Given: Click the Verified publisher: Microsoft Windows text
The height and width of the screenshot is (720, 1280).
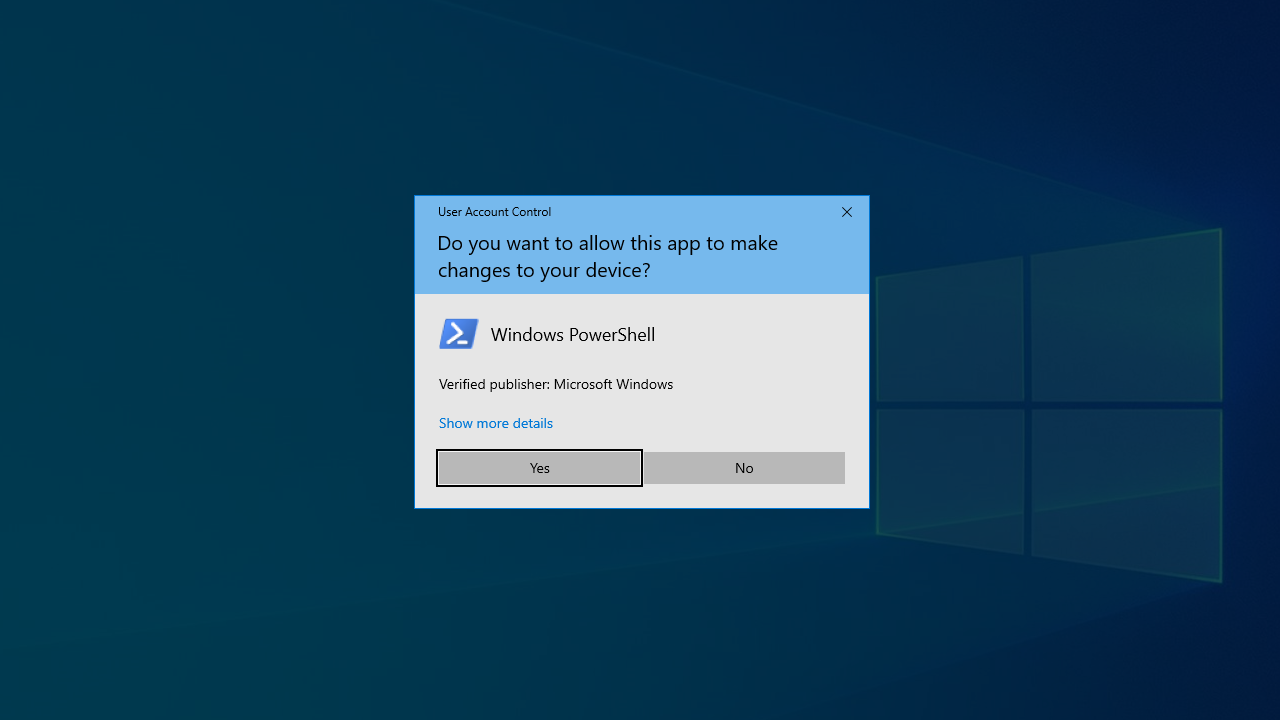Looking at the screenshot, I should coord(556,384).
